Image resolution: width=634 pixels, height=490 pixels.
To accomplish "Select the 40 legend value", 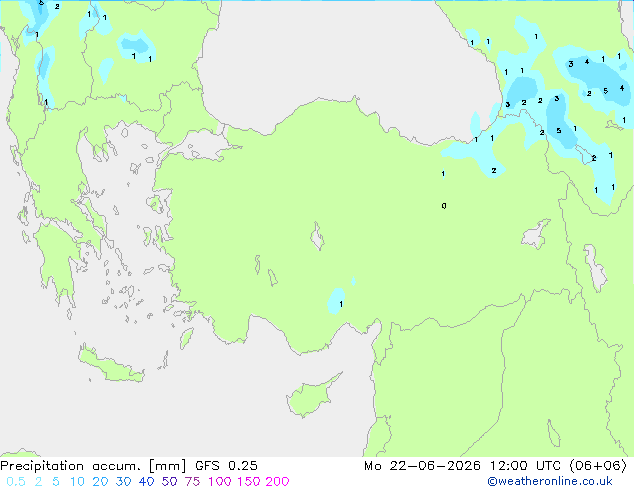I will point(146,482).
